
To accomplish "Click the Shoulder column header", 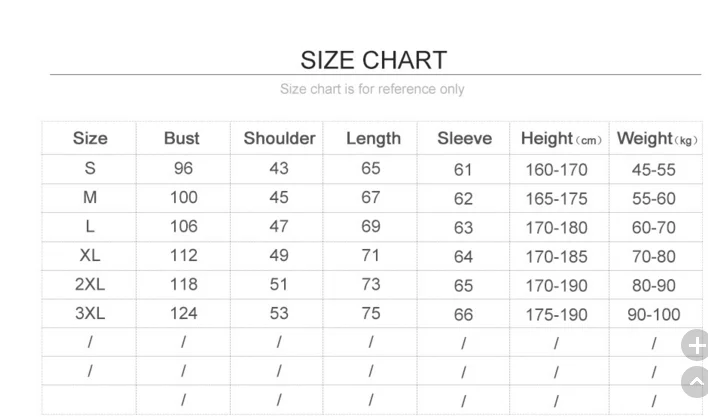I will [x=279, y=138].
